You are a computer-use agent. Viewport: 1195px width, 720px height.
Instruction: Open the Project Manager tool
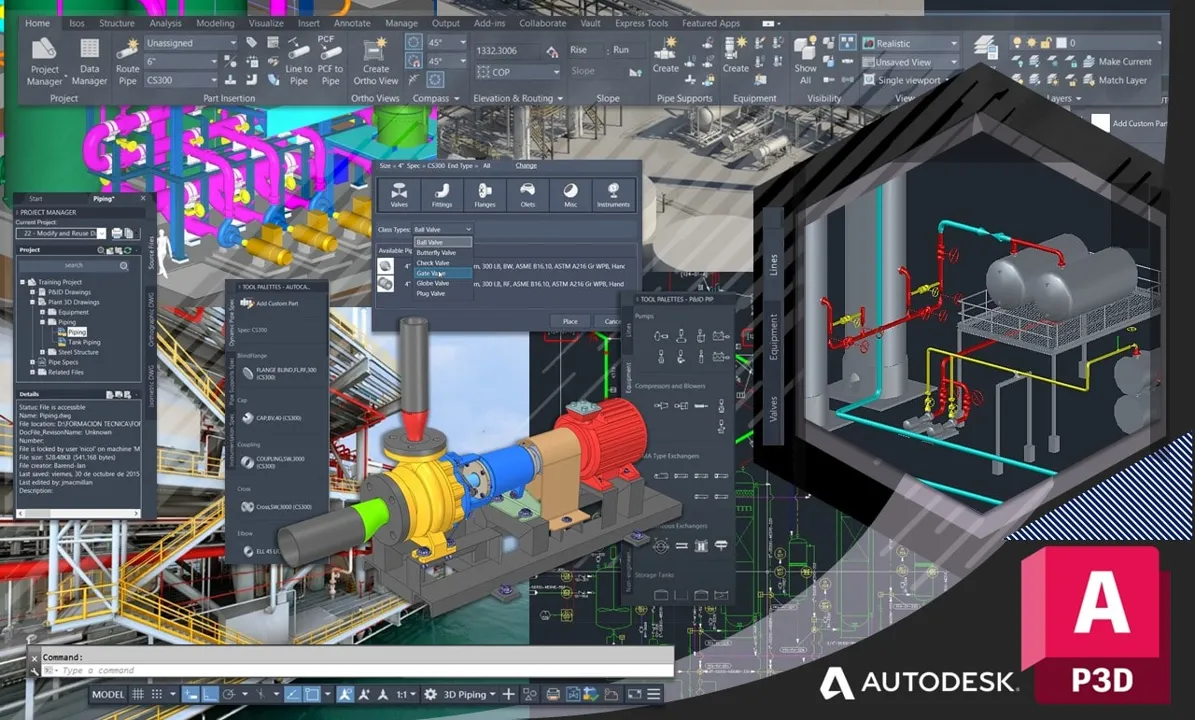(x=44, y=62)
